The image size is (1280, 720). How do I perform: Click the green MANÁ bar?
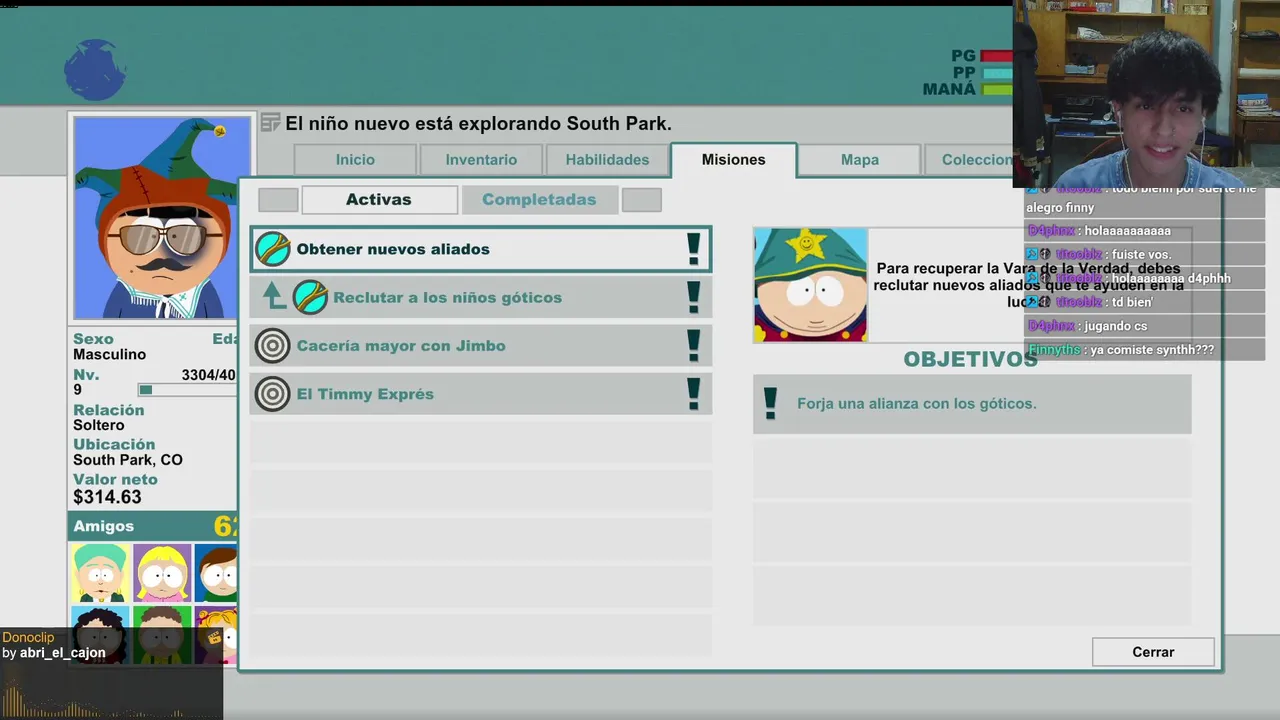tap(998, 89)
